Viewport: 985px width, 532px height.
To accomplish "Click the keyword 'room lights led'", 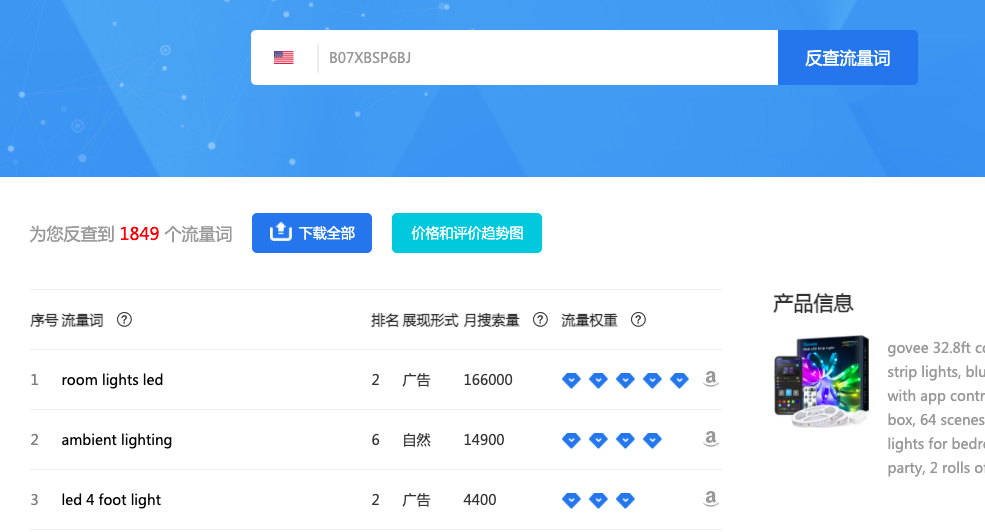I will (112, 380).
